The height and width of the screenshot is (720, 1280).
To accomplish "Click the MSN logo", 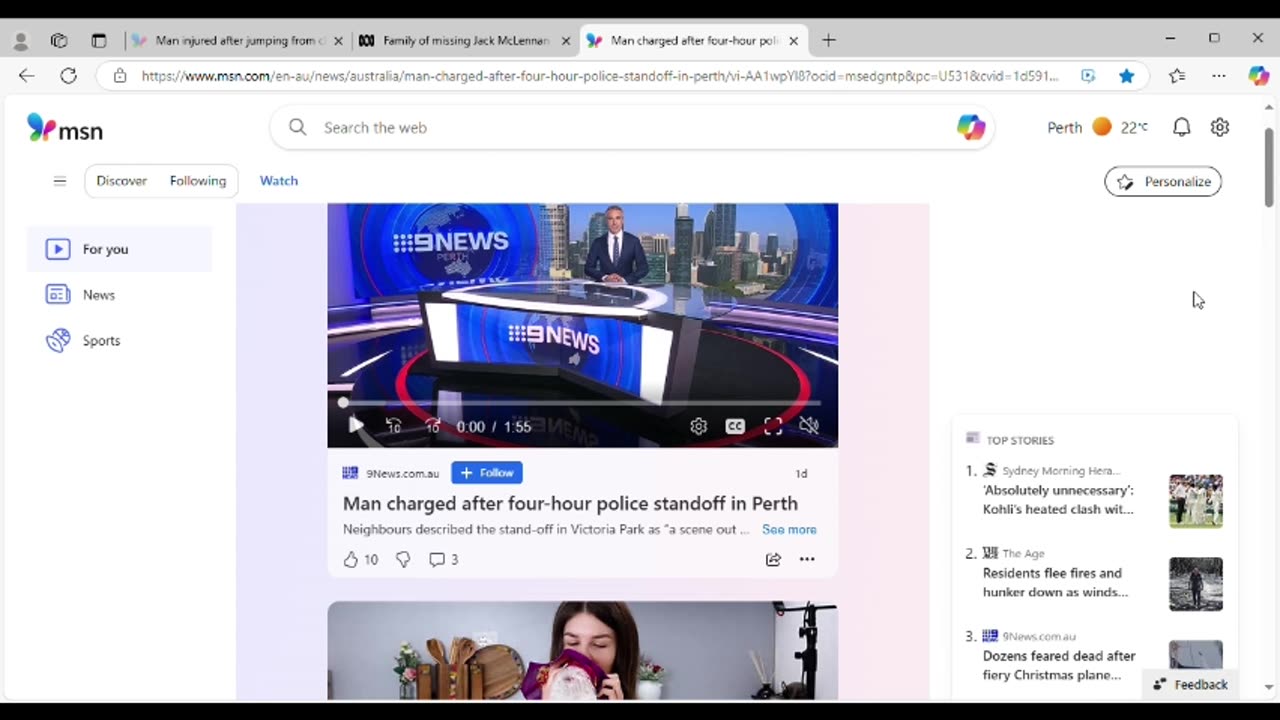I will (x=65, y=128).
